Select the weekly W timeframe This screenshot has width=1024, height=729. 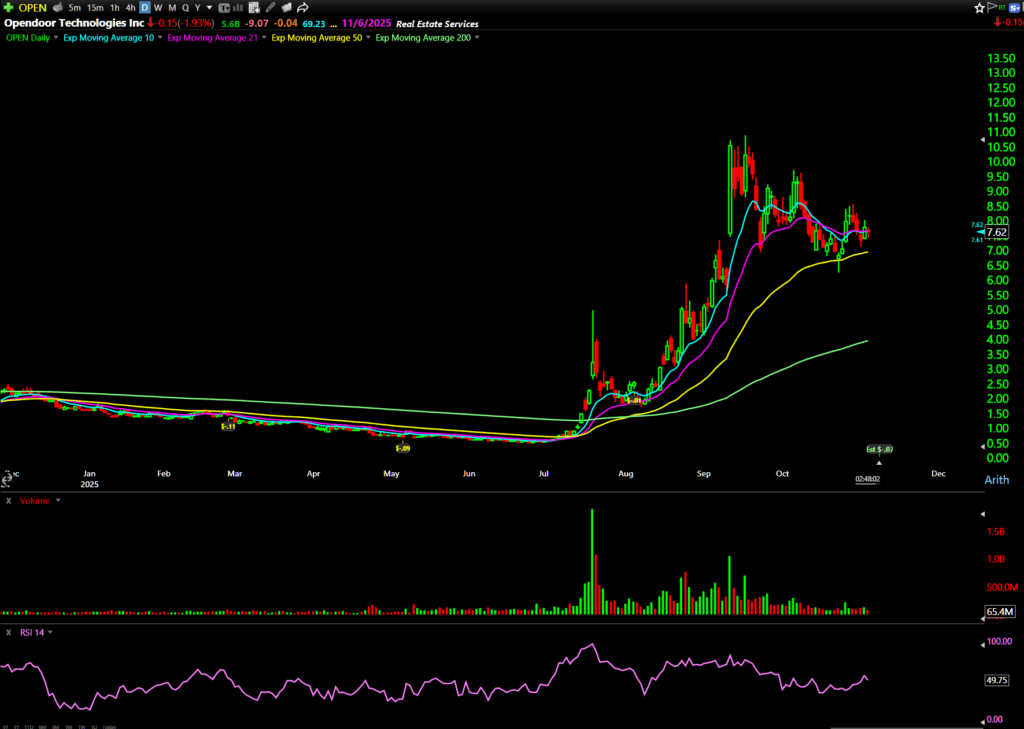158,8
